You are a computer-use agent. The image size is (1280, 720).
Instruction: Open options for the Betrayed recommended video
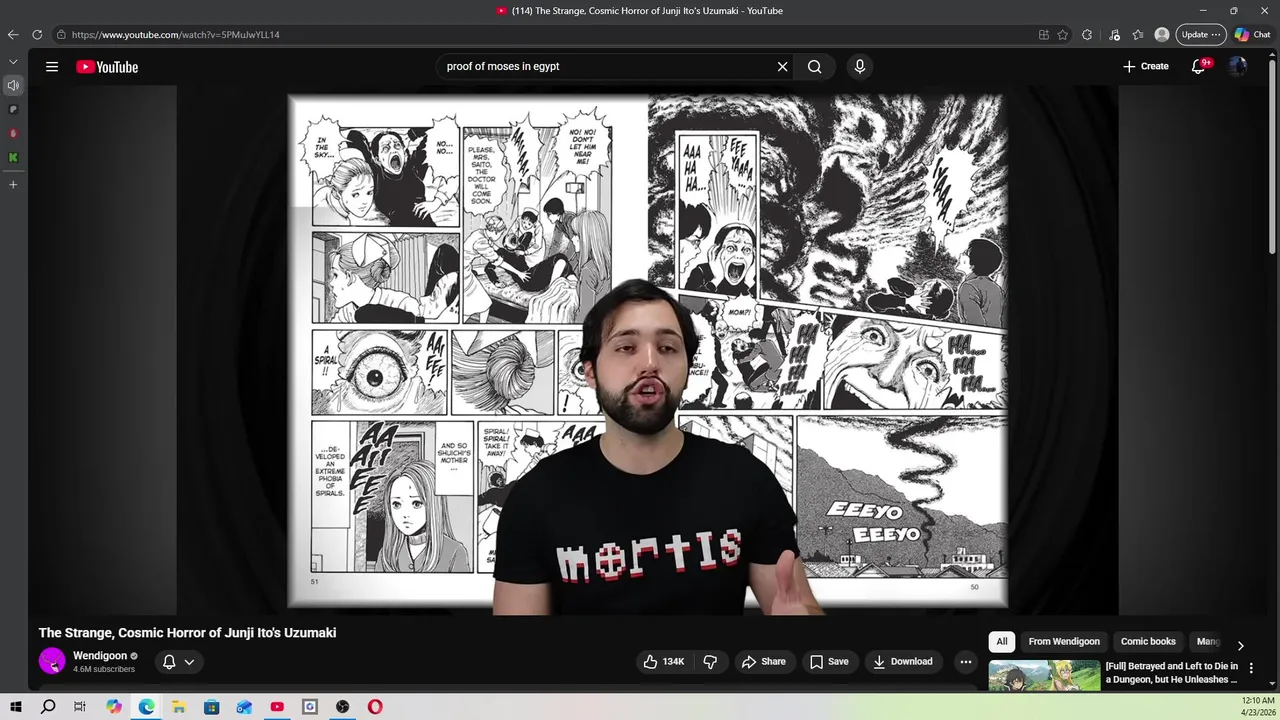tap(1251, 668)
